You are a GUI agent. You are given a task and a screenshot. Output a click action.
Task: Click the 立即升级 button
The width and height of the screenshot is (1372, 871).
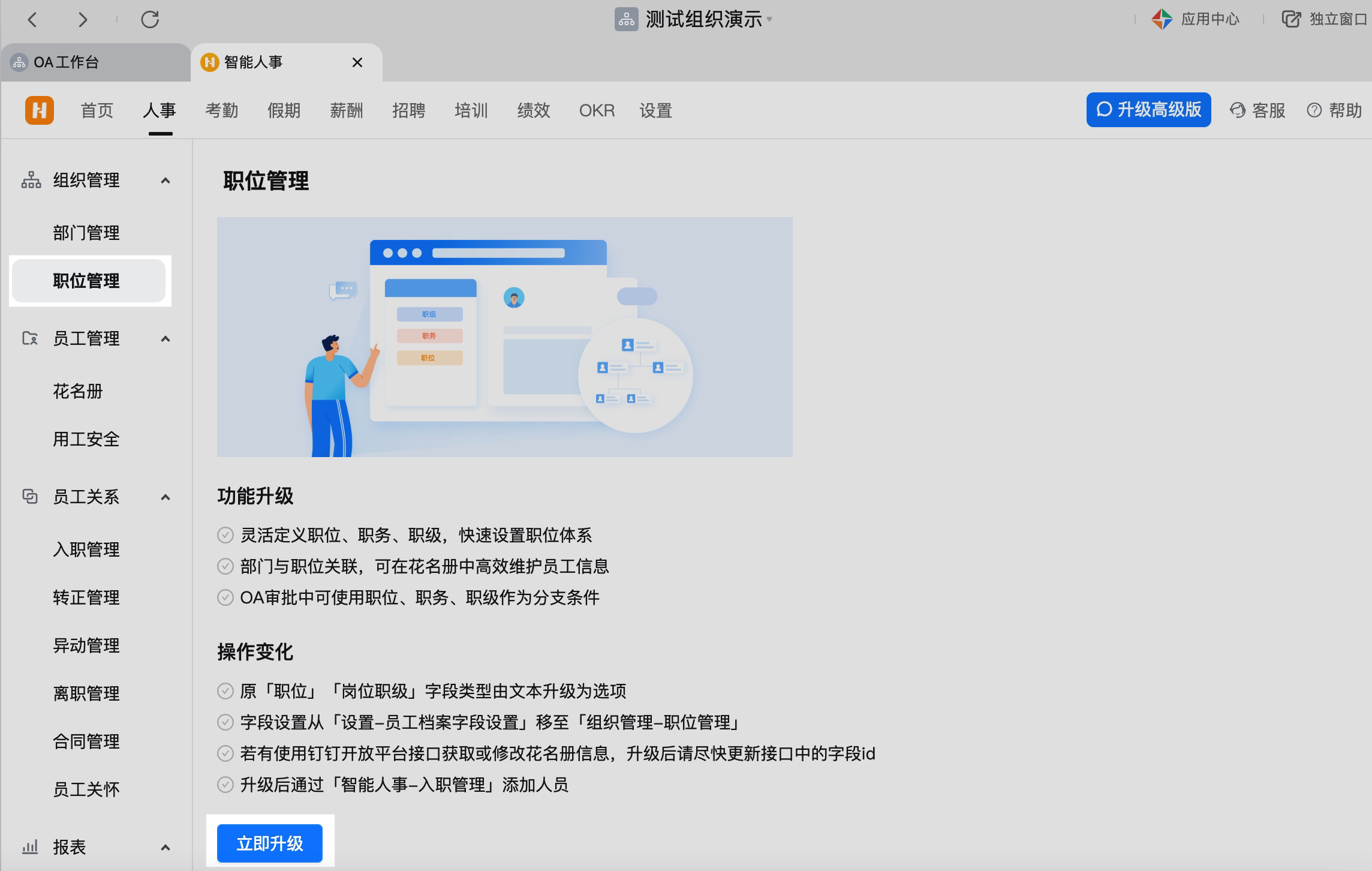tap(269, 843)
